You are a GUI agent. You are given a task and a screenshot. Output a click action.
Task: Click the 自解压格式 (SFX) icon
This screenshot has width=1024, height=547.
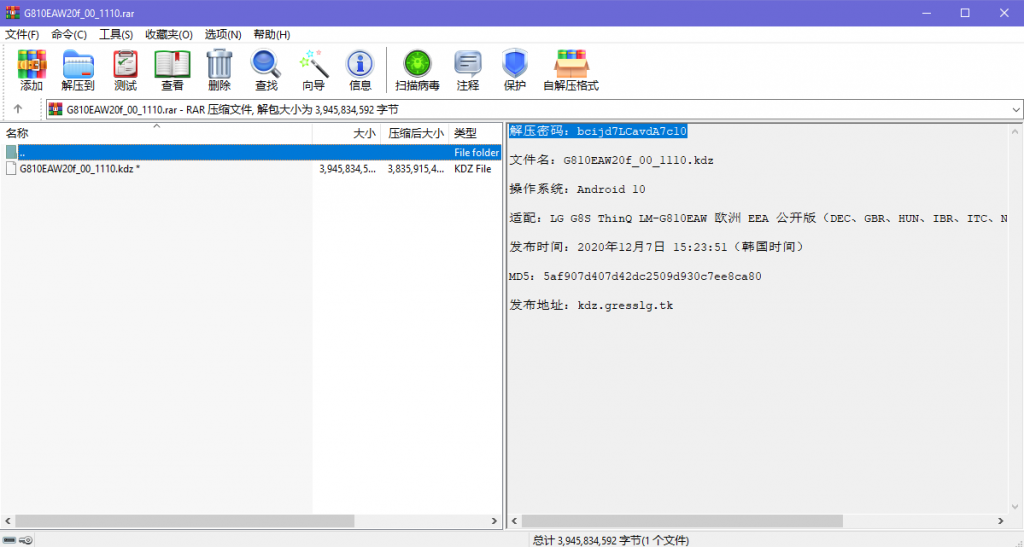coord(571,70)
